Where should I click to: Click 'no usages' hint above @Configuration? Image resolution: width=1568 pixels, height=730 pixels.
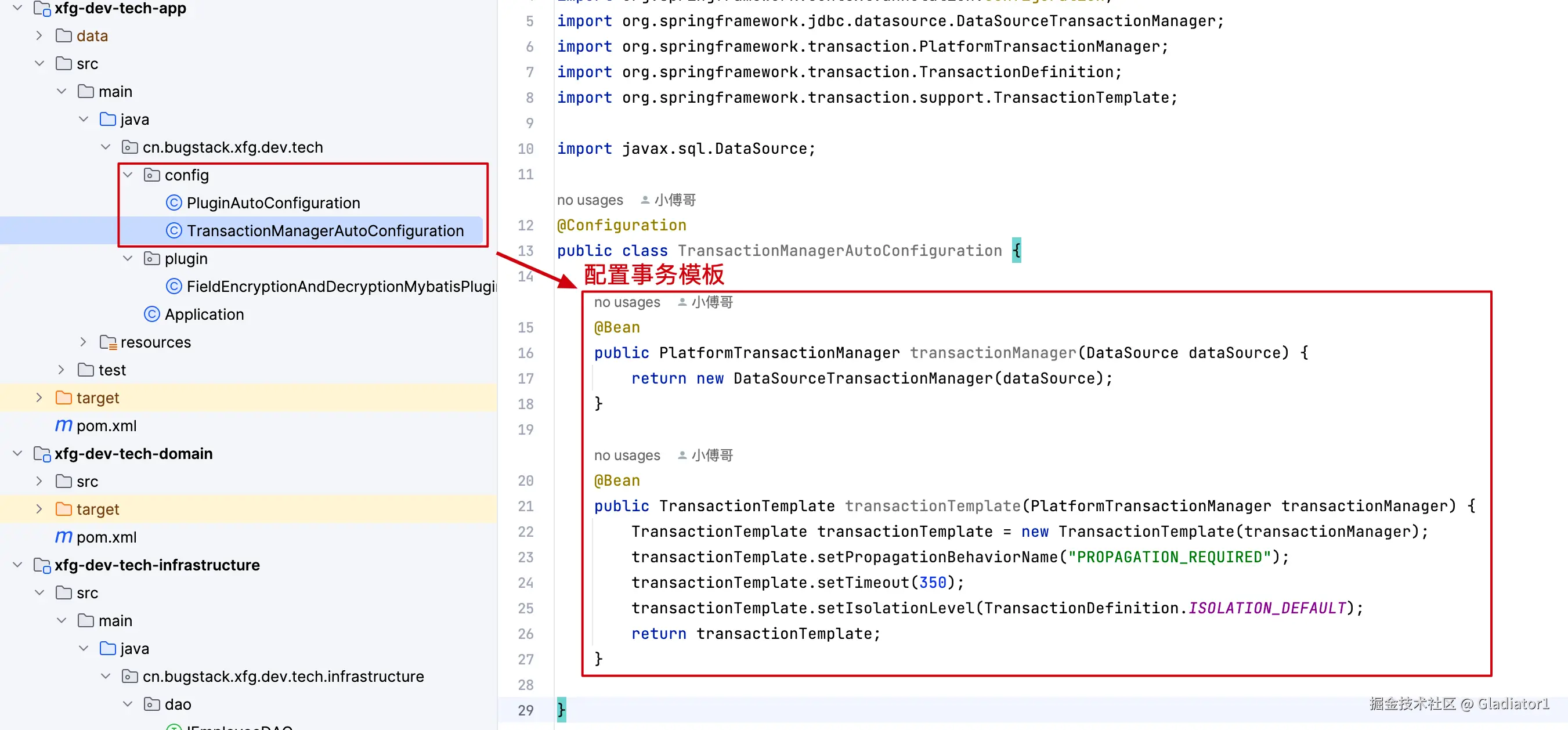[589, 200]
